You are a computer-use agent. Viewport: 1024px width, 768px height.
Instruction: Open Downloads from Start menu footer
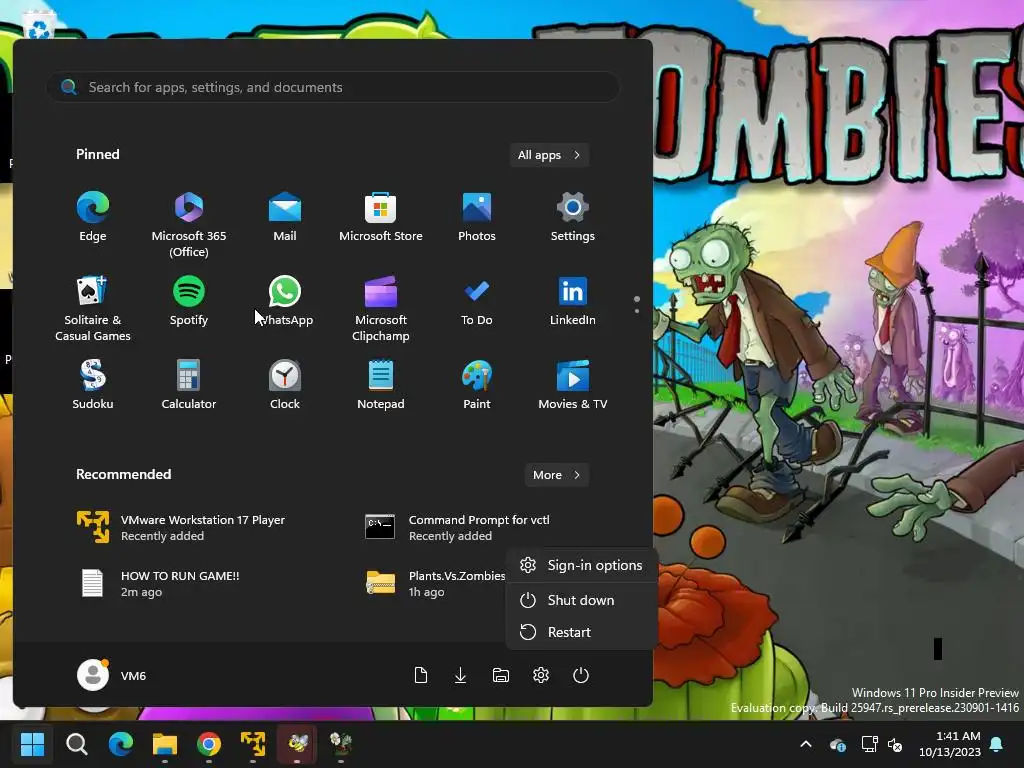coord(460,675)
